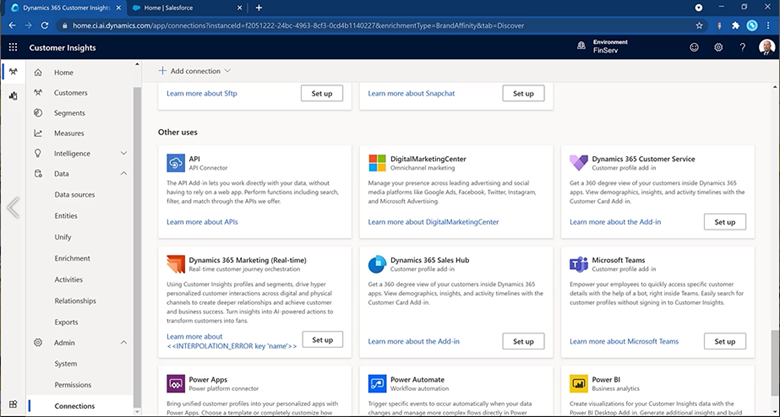780x417 pixels.
Task: Click the large left collapse arrow
Action: tap(13, 208)
